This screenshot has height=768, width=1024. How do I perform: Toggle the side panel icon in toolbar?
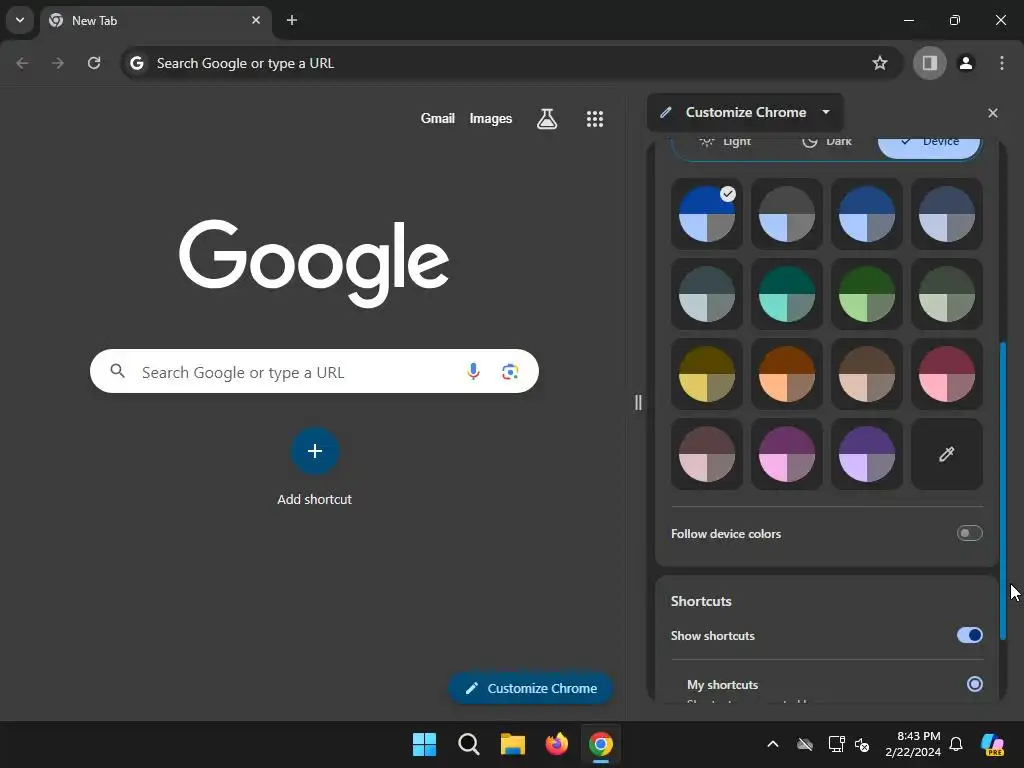pyautogui.click(x=929, y=63)
